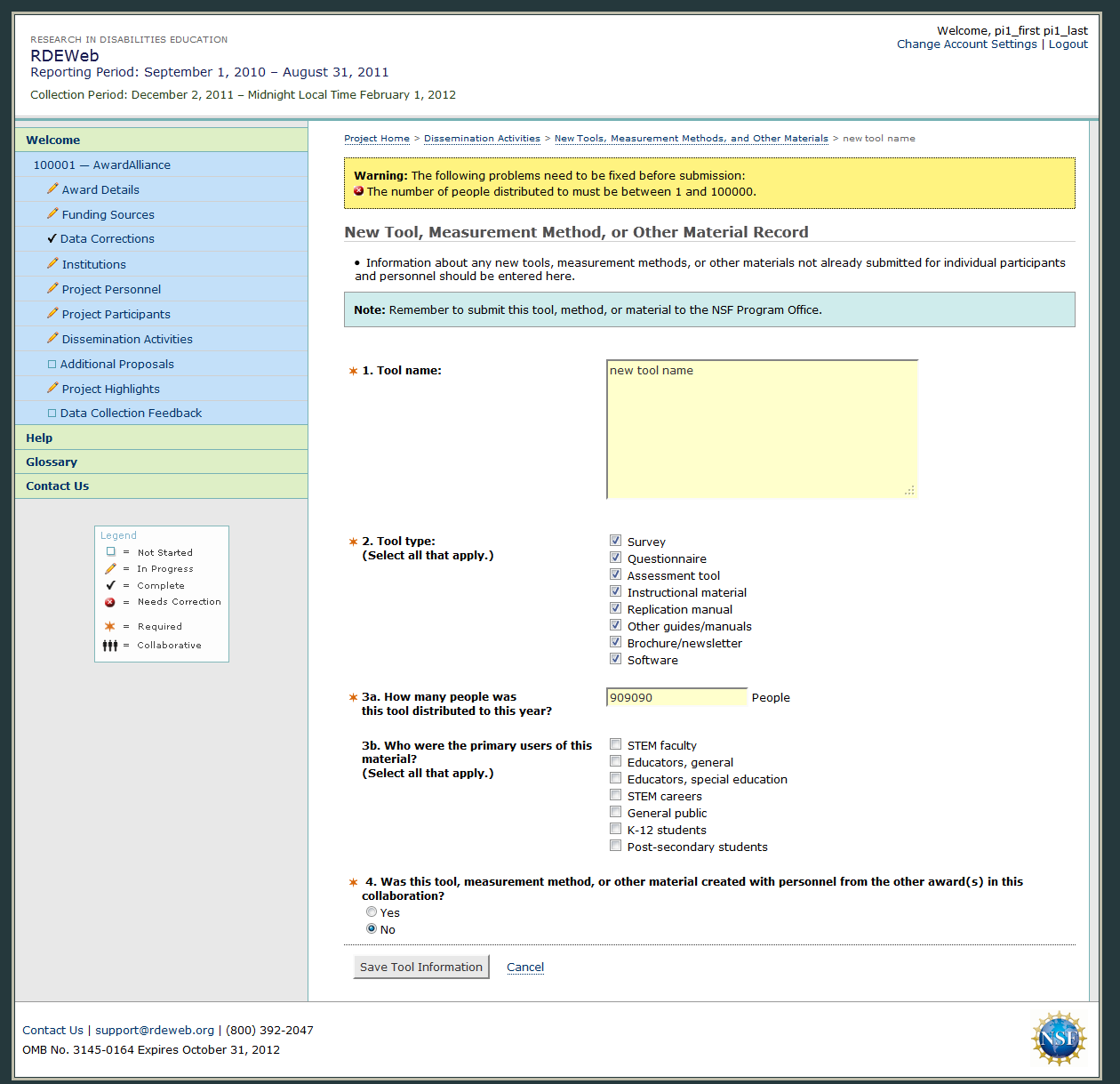The height and width of the screenshot is (1084, 1120).
Task: Check Educators, special education checkbox
Action: coord(615,778)
